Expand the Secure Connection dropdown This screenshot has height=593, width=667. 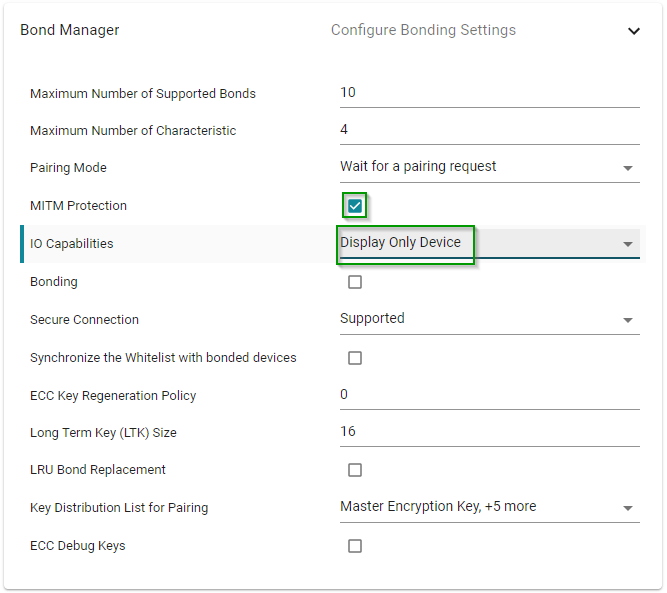[x=628, y=320]
